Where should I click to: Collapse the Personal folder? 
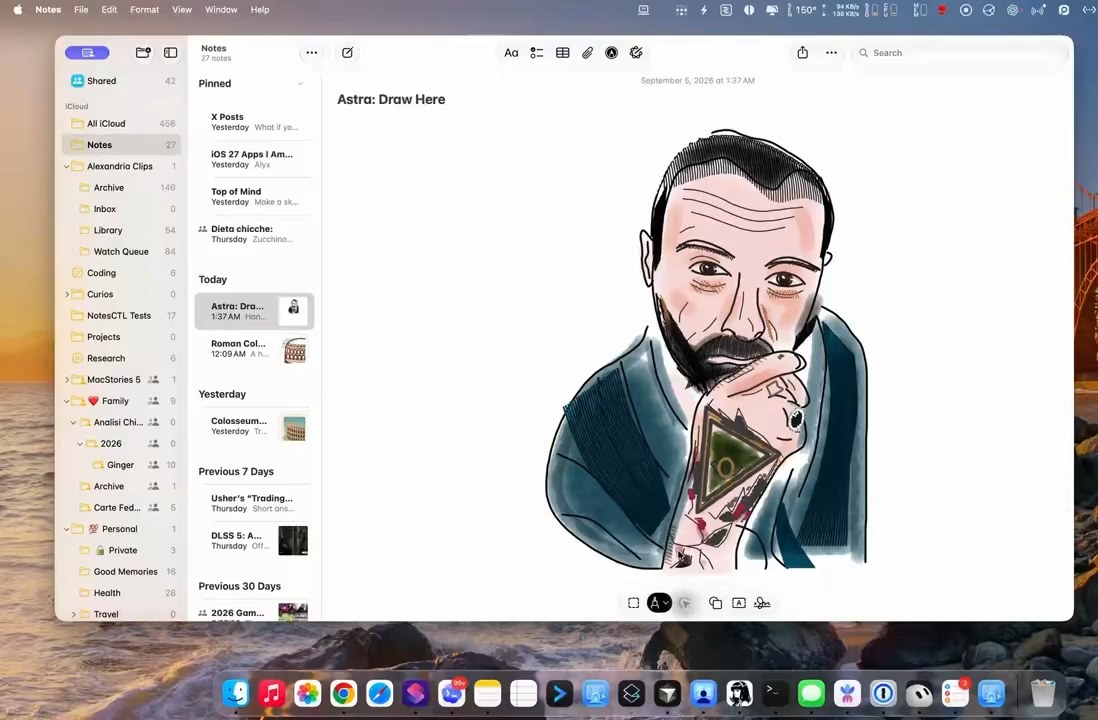pyautogui.click(x=67, y=529)
